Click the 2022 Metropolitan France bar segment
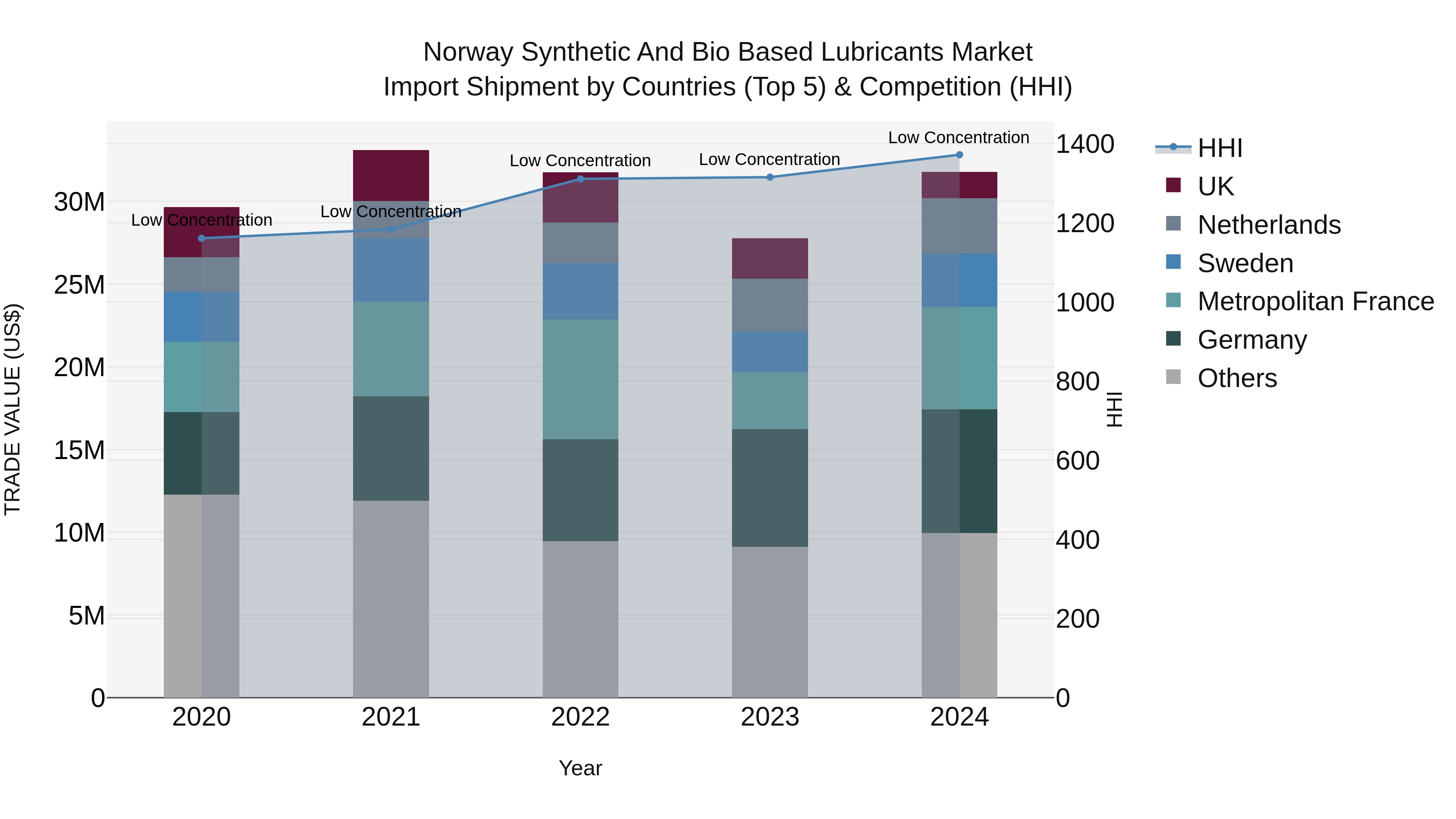1456x819 pixels. (580, 380)
